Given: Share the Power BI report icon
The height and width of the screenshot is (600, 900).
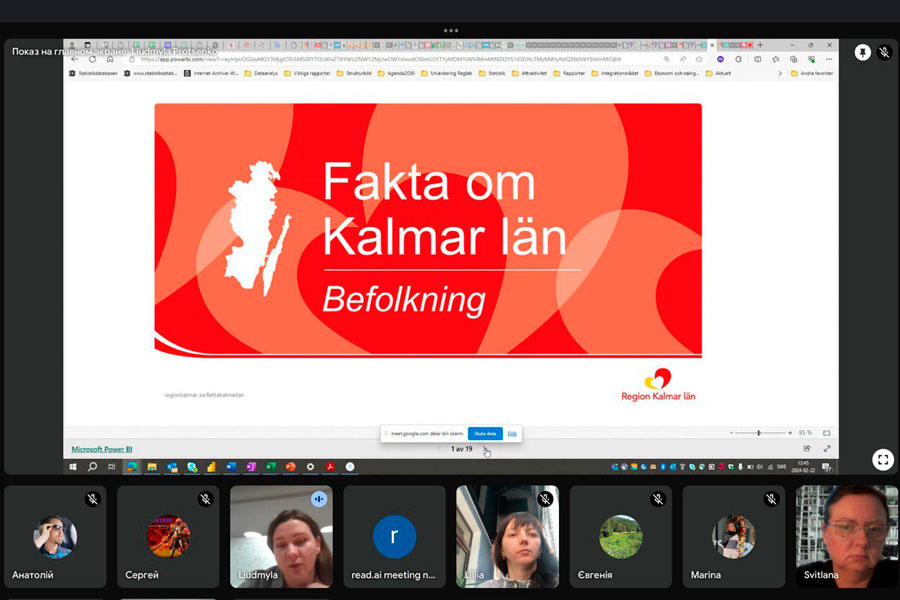Looking at the screenshot, I should pyautogui.click(x=807, y=448).
